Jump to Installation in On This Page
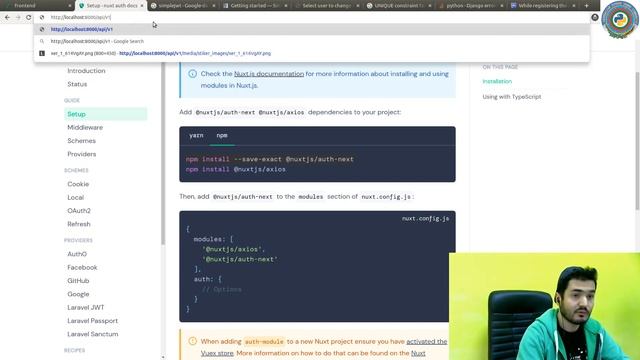 [x=497, y=81]
